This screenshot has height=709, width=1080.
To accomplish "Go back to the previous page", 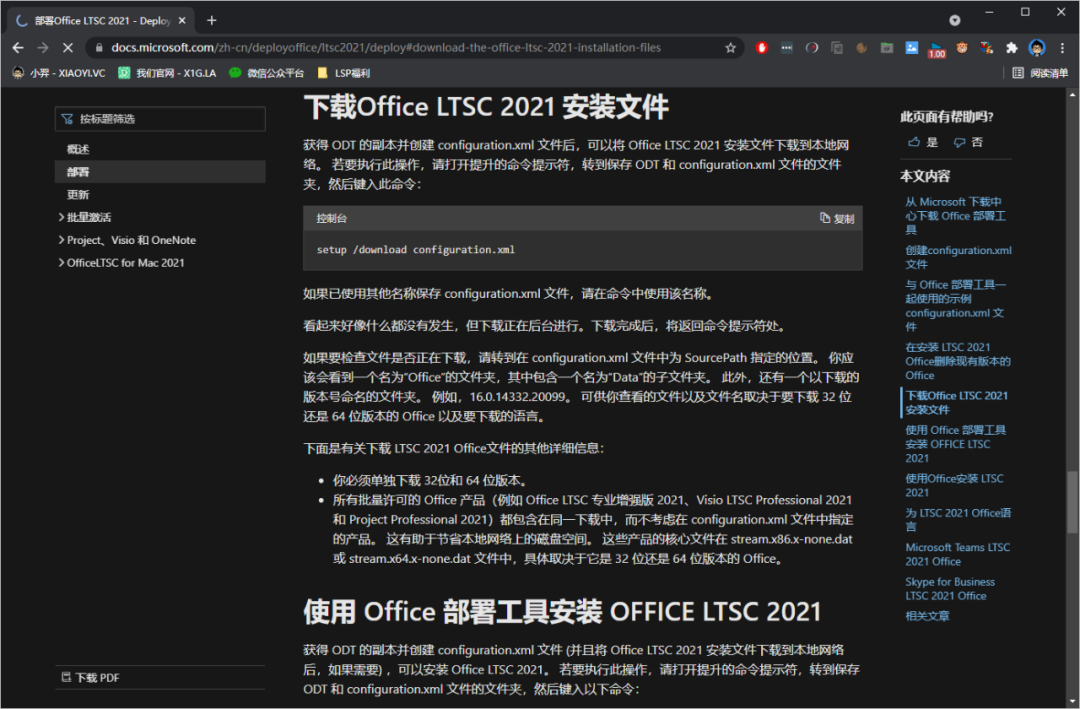I will click(18, 47).
